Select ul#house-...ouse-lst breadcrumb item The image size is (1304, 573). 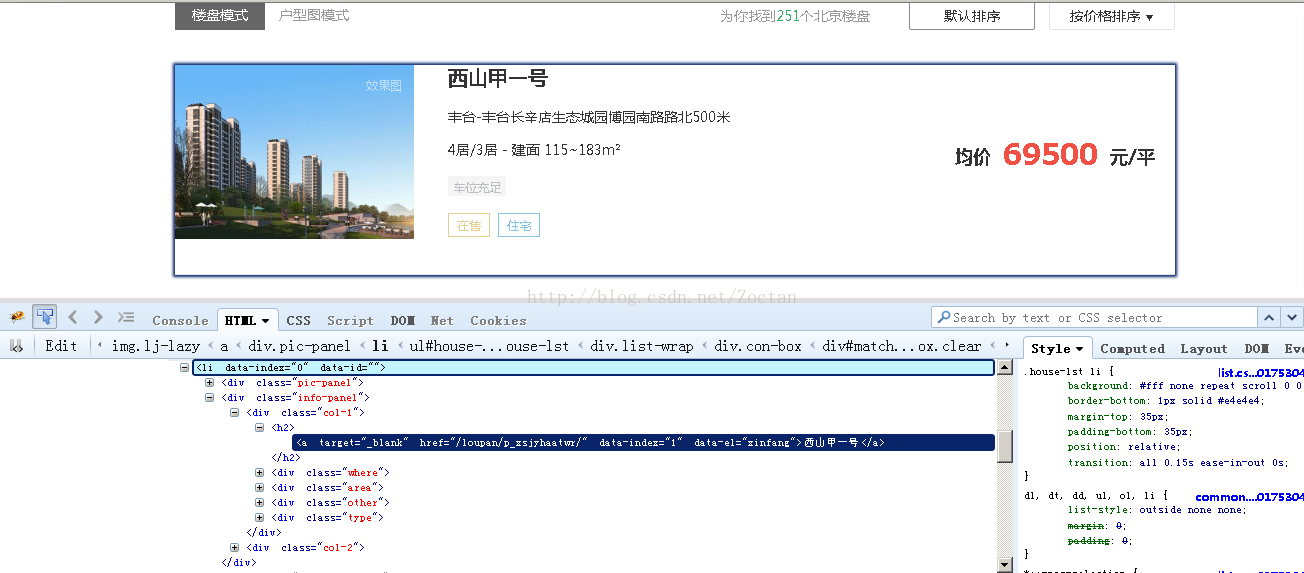tap(489, 346)
